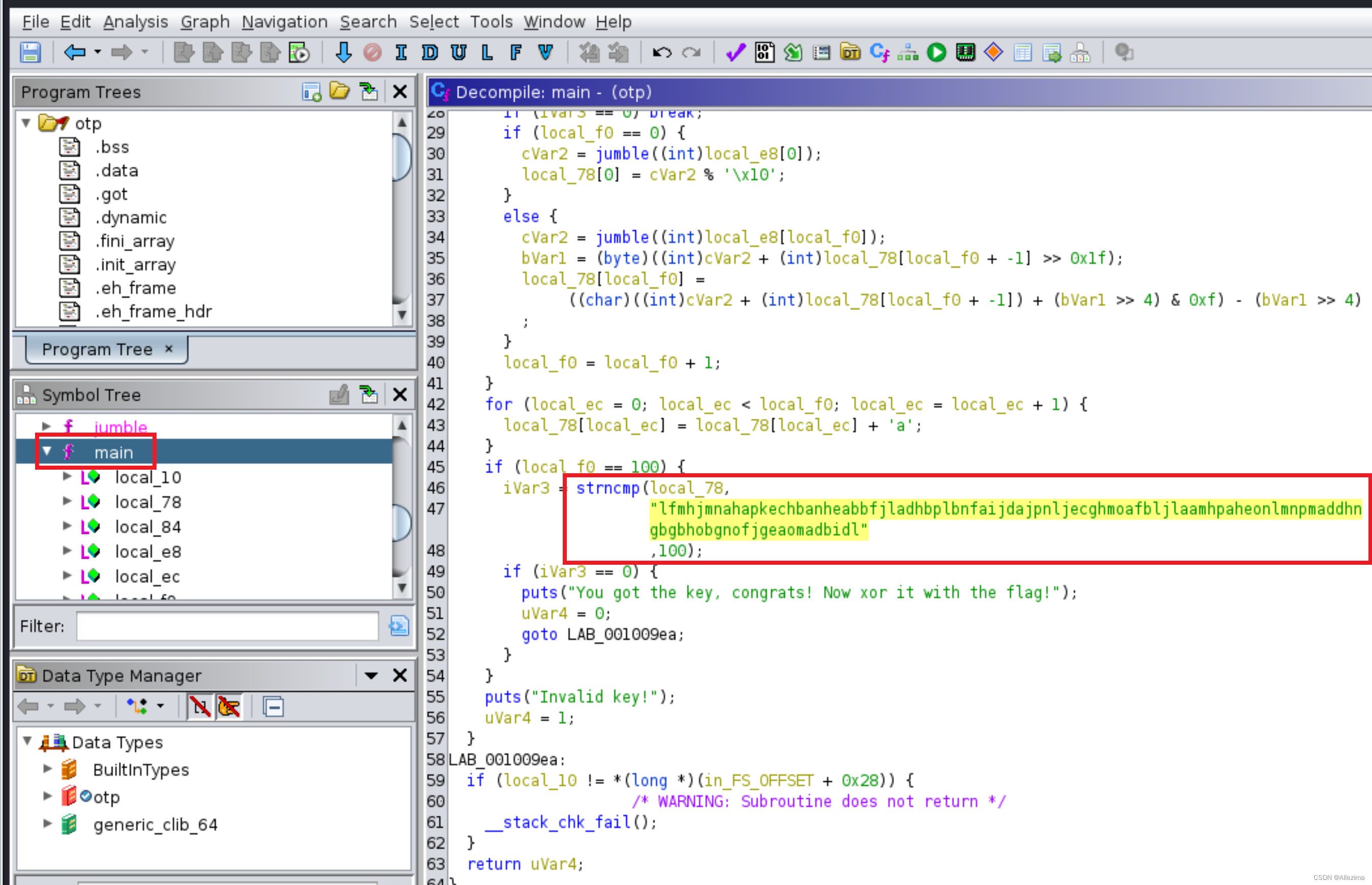Click the Program Trees vertical scrollbar thumb
The image size is (1372, 885).
click(402, 157)
